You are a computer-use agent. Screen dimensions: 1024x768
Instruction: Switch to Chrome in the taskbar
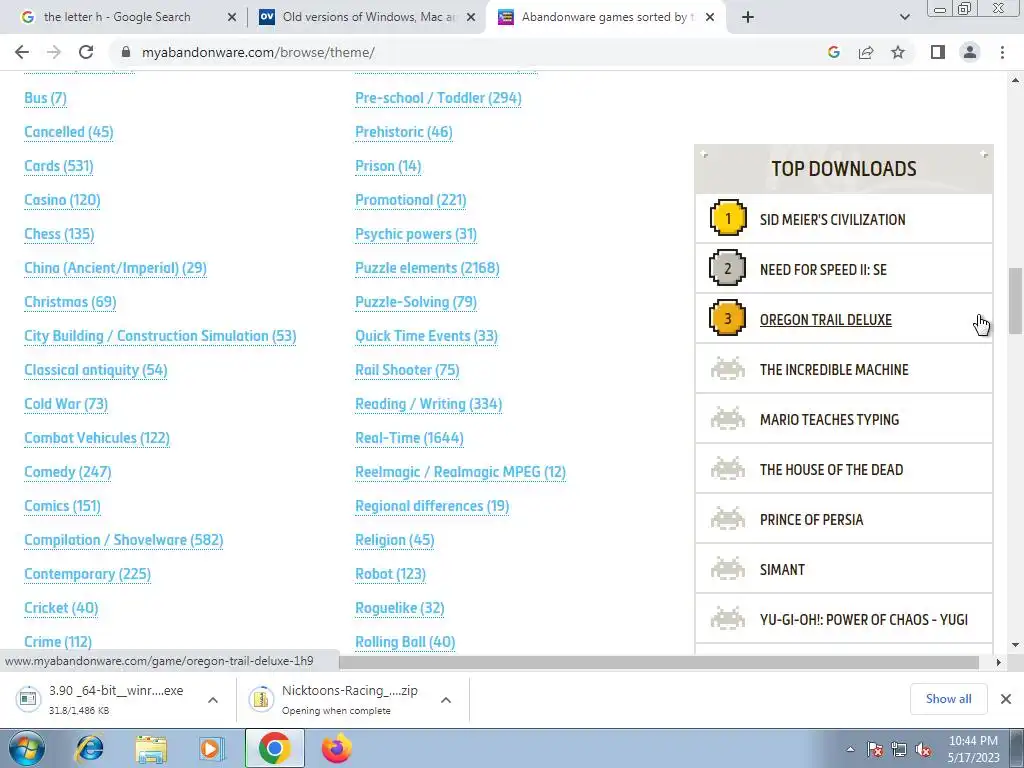274,749
